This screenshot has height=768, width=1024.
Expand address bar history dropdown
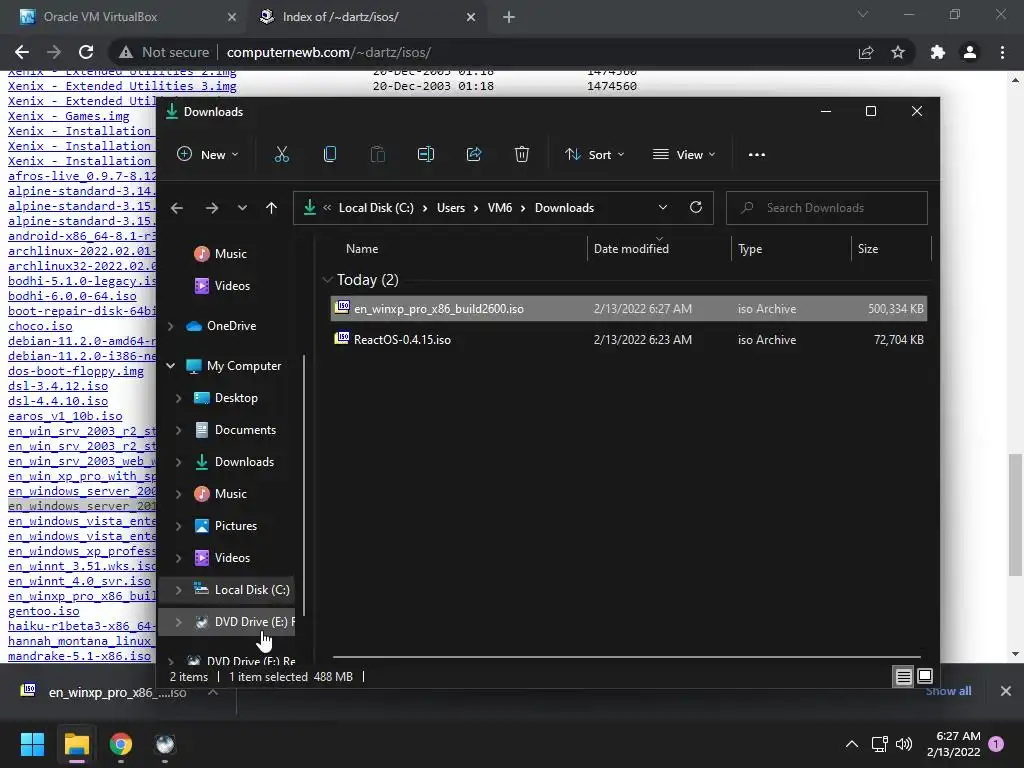(x=663, y=208)
